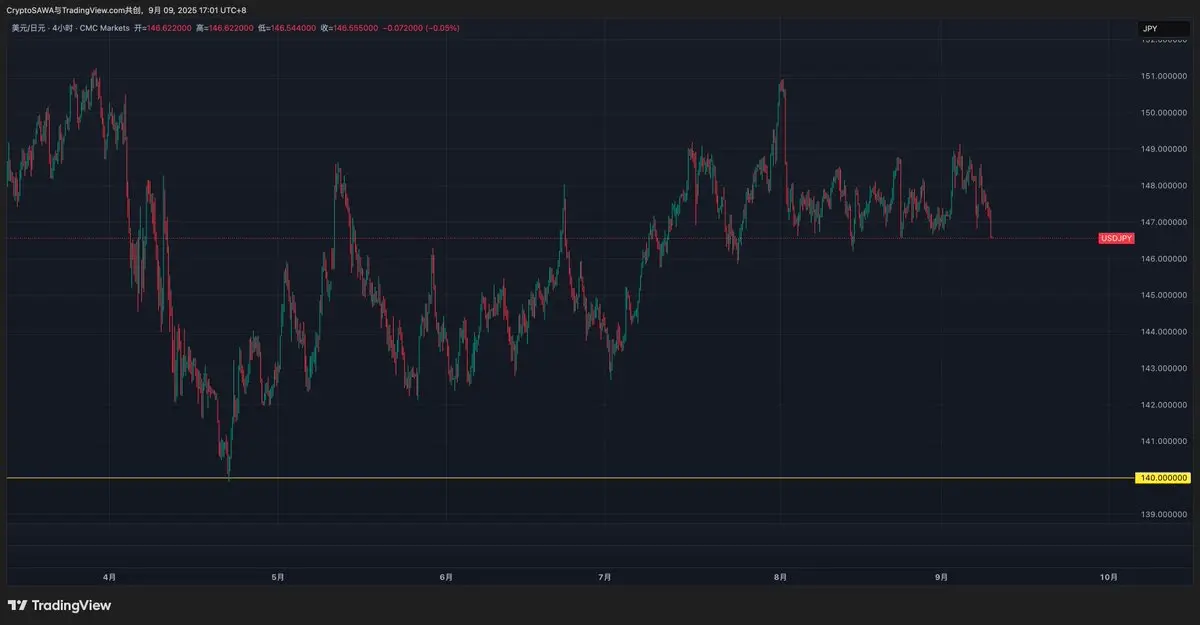The height and width of the screenshot is (625, 1200).
Task: Click the 7月 time axis label
Action: (x=605, y=577)
